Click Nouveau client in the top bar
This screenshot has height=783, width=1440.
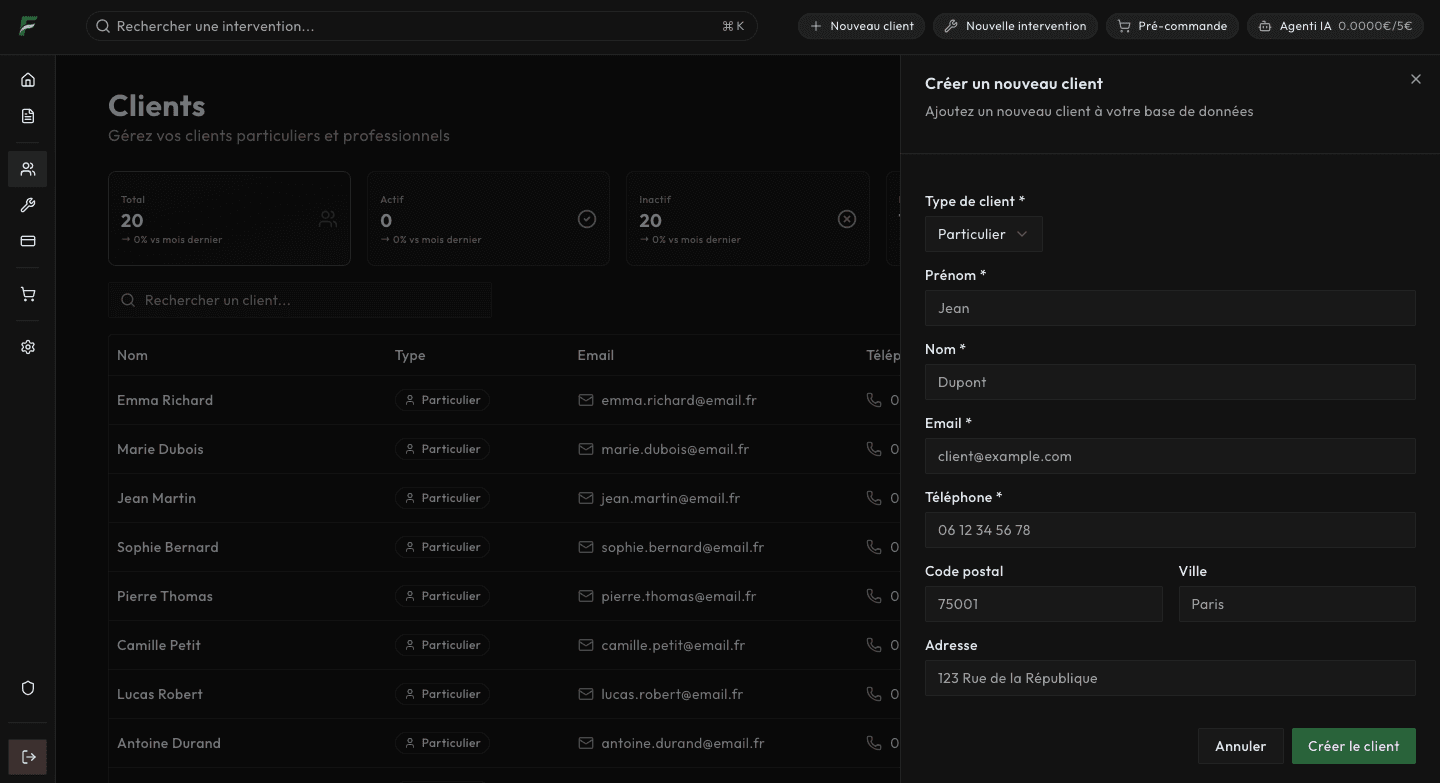(x=861, y=26)
